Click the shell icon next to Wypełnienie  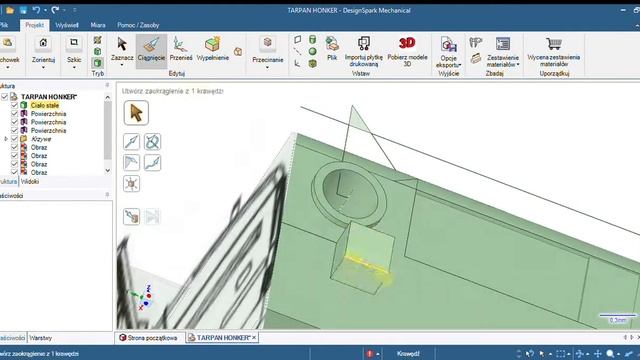(x=238, y=51)
